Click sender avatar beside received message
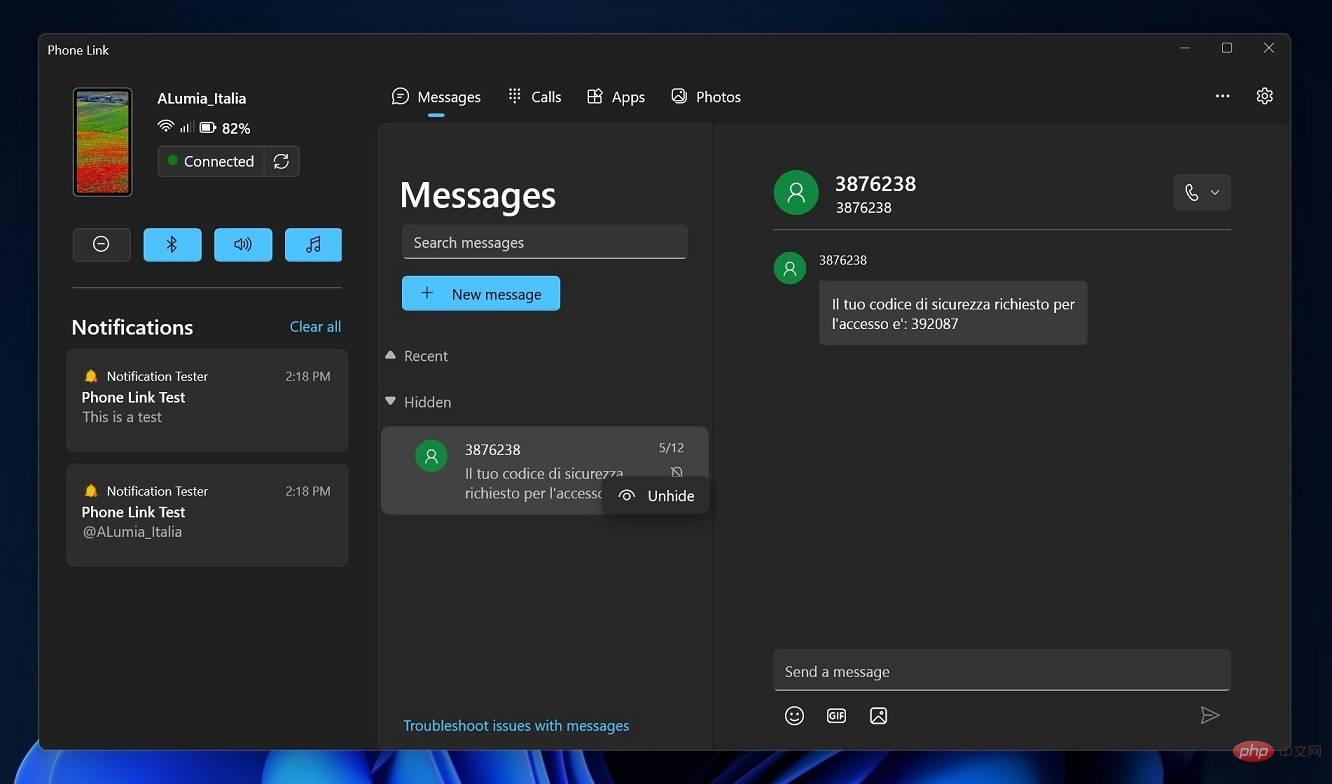1332x784 pixels. (x=790, y=268)
